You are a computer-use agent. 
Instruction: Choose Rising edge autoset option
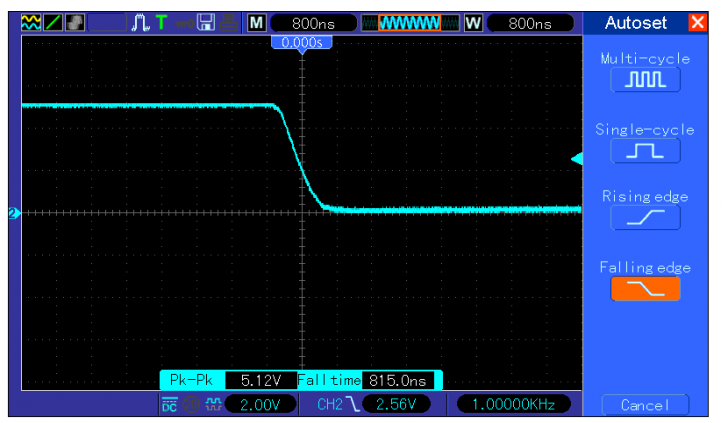pyautogui.click(x=645, y=218)
